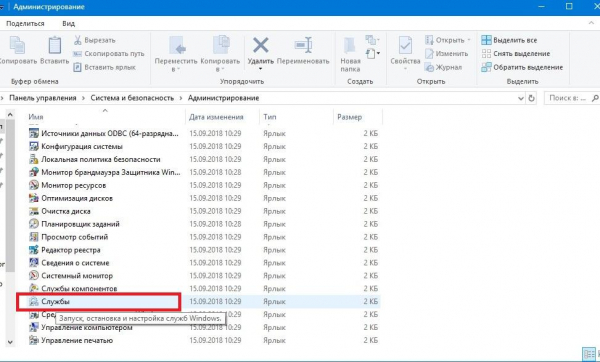Click the Редактор реестра file name
This screenshot has width=600, height=362.
tap(71, 250)
